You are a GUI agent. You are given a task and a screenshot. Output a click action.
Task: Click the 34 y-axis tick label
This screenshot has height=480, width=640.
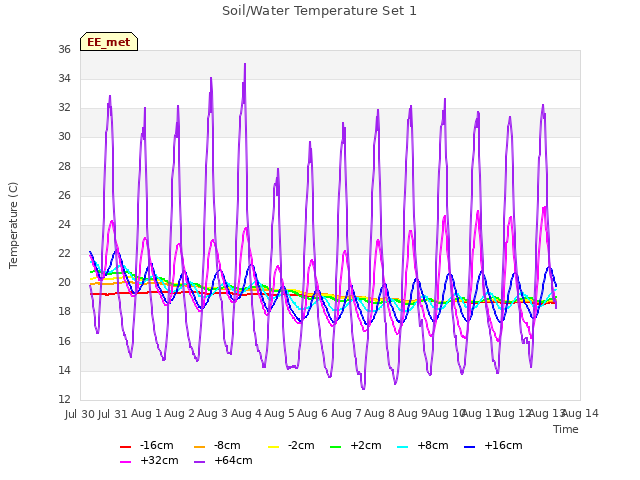tap(64, 78)
